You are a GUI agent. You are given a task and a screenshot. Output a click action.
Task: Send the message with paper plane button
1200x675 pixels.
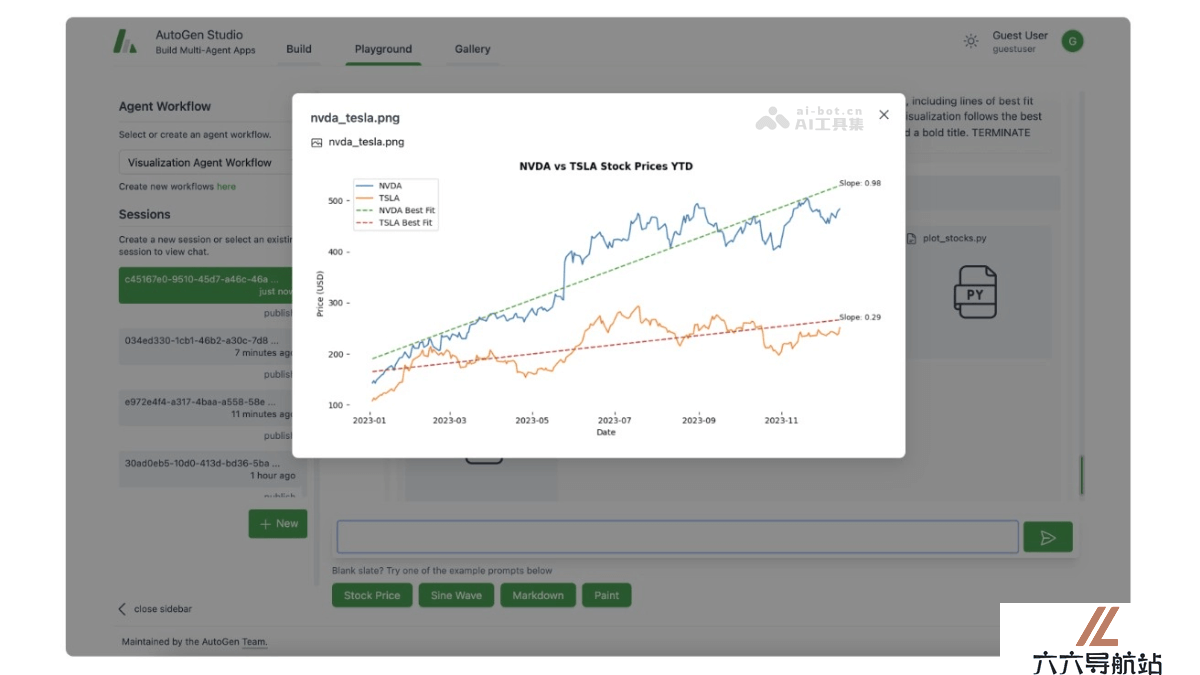(x=1048, y=537)
